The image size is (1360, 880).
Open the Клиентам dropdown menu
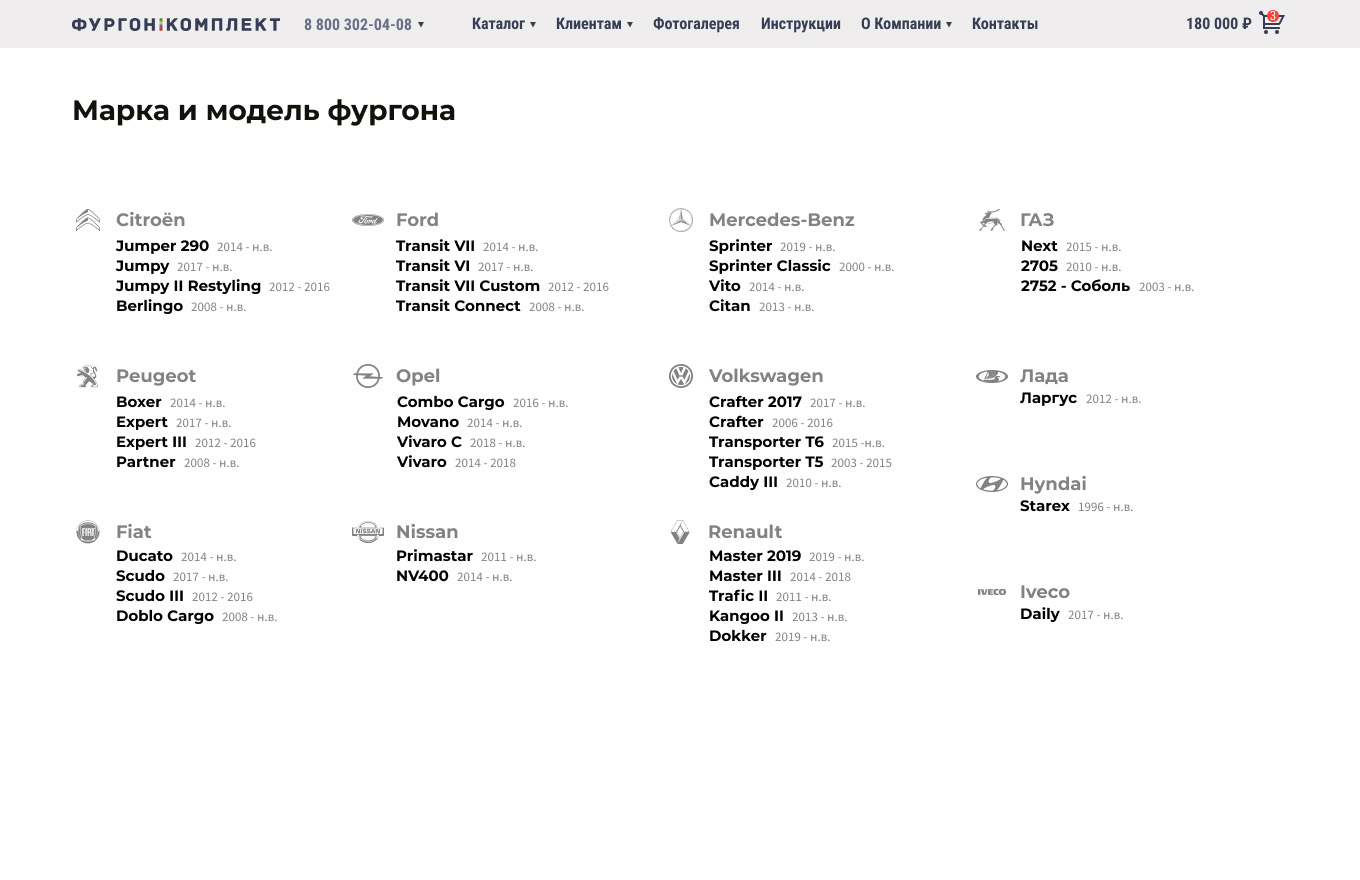[594, 24]
